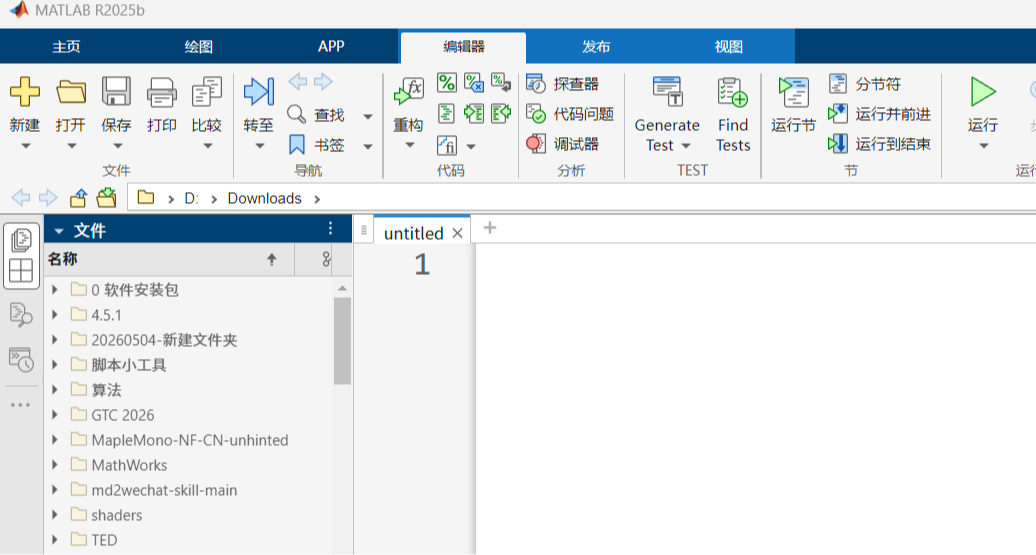Open the 重构 dropdown arrow
This screenshot has height=555, width=1036.
click(409, 145)
